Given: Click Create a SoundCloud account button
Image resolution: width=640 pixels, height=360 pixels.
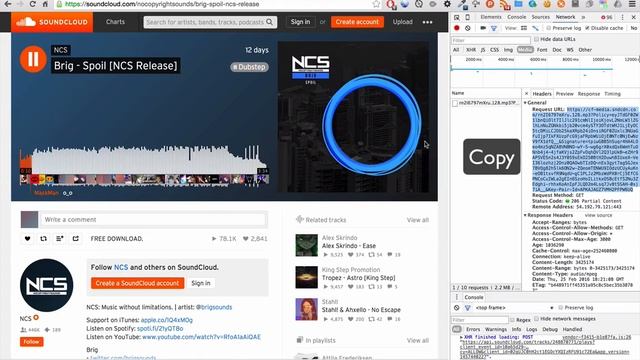Looking at the screenshot, I should pos(138,283).
